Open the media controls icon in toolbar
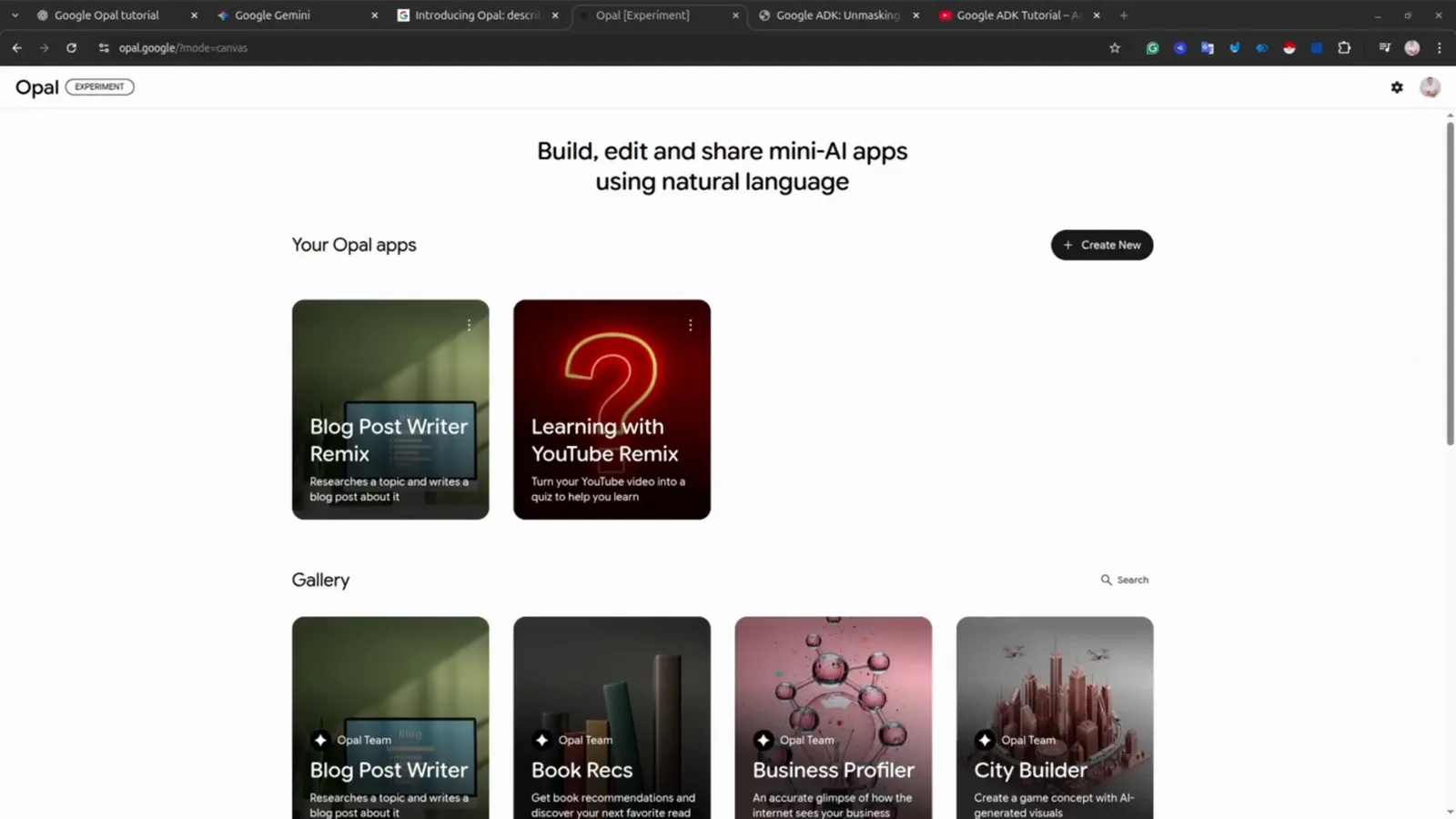 [1384, 48]
